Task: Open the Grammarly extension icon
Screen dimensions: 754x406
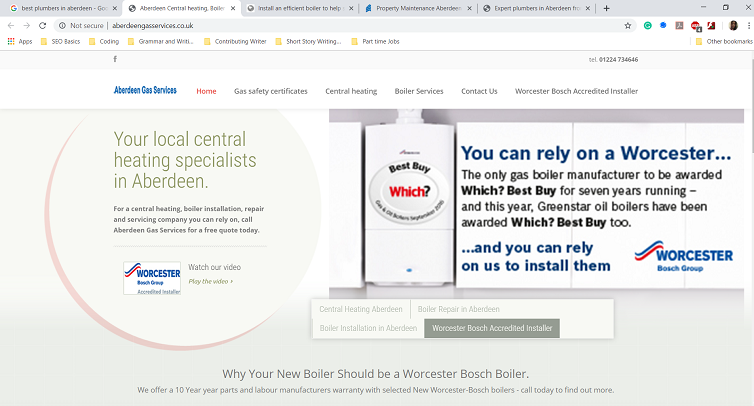Action: point(648,25)
